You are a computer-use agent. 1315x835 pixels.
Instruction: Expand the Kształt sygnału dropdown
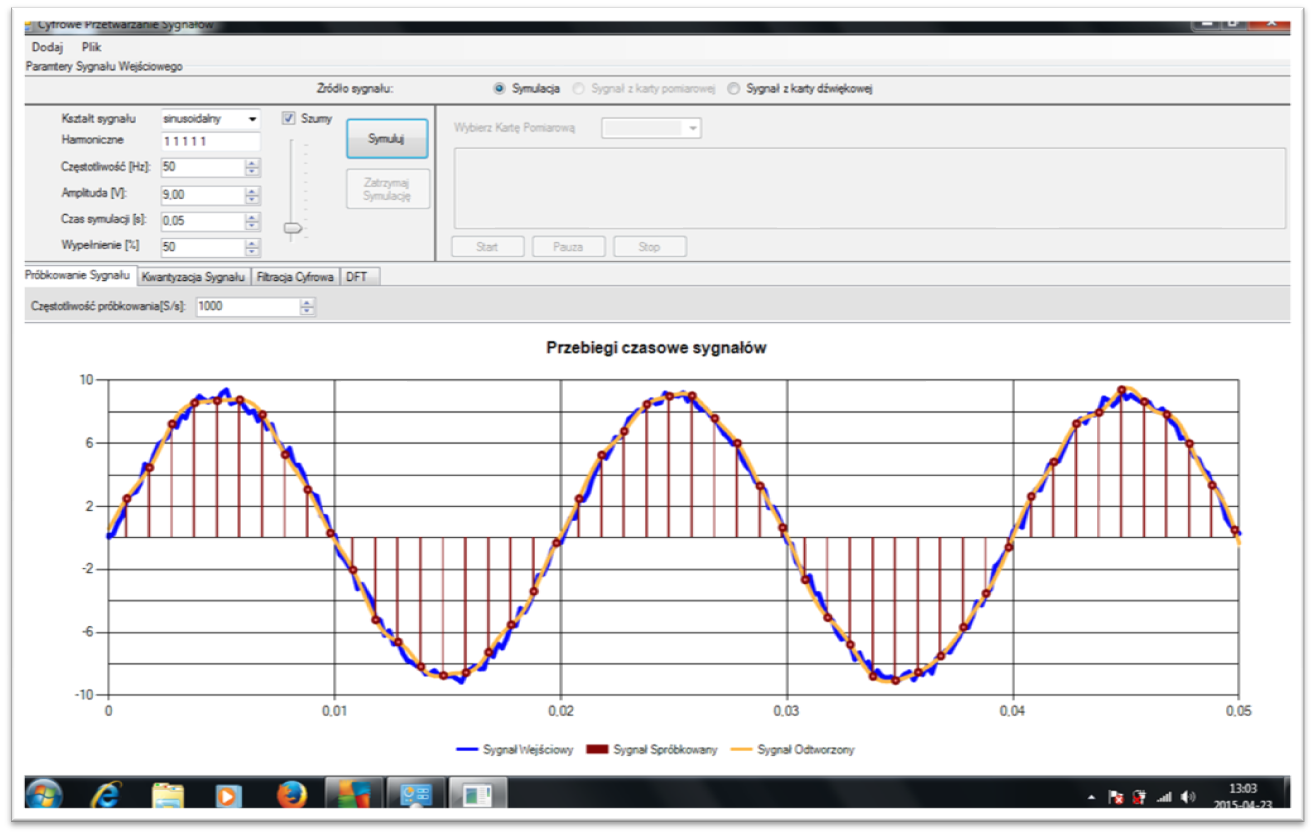[x=252, y=118]
